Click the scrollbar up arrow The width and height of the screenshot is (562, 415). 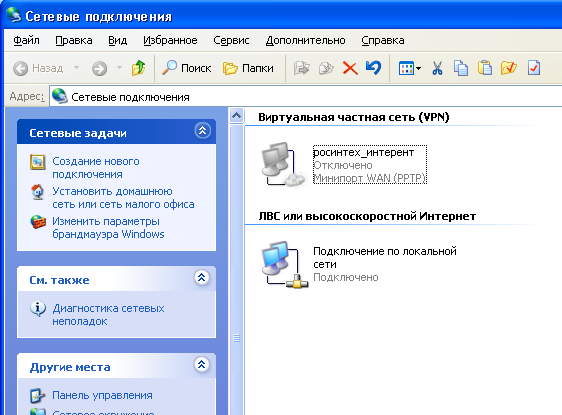[237, 115]
